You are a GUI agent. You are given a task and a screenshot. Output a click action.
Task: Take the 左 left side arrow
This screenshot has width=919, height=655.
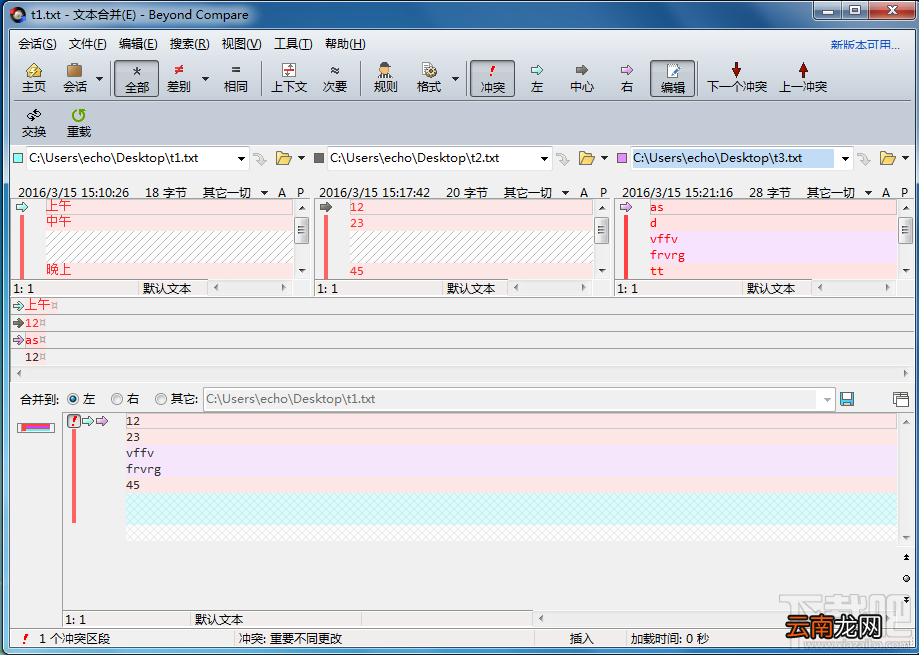click(x=537, y=78)
